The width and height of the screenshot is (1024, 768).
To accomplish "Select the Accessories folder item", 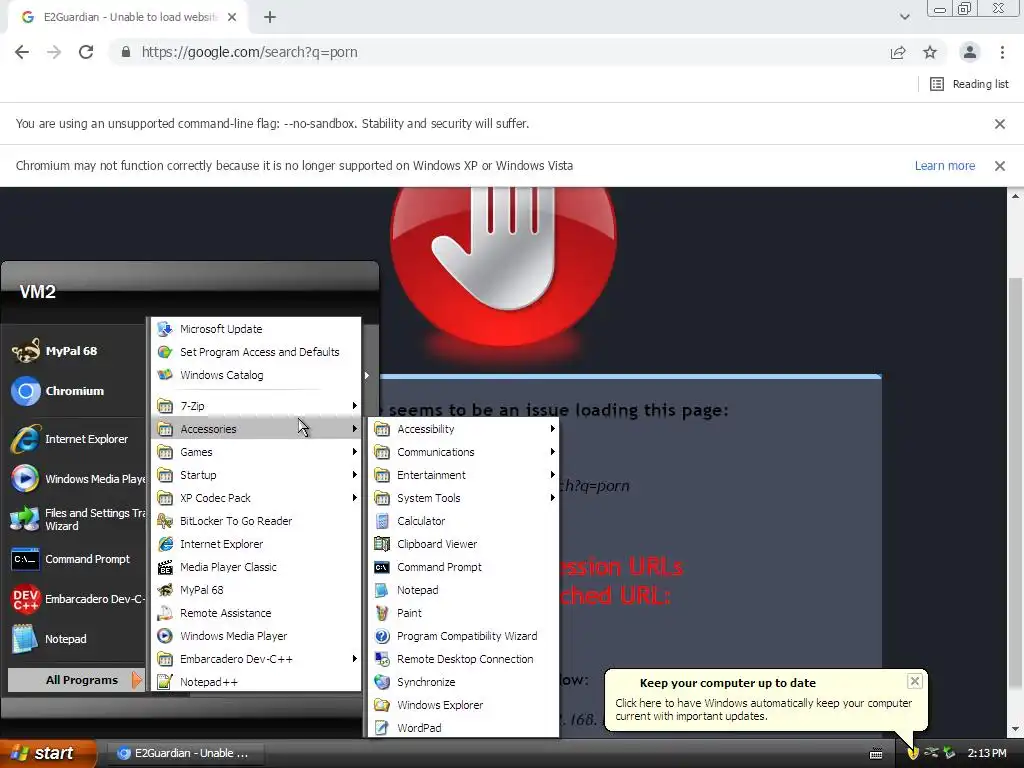I will 256,429.
